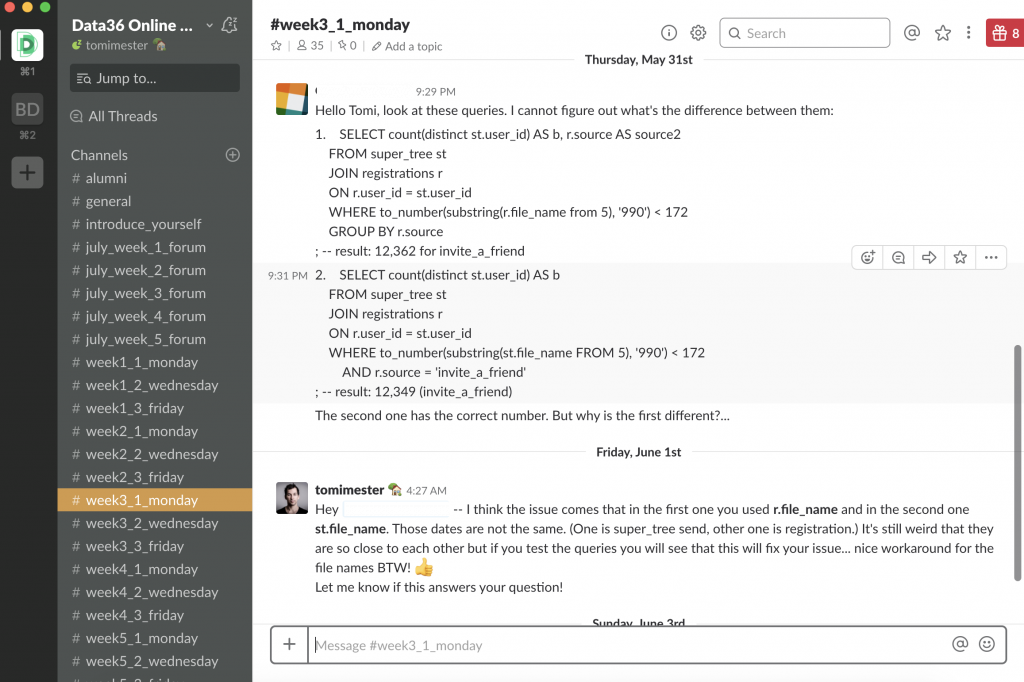Open channel settings gear icon

(698, 33)
